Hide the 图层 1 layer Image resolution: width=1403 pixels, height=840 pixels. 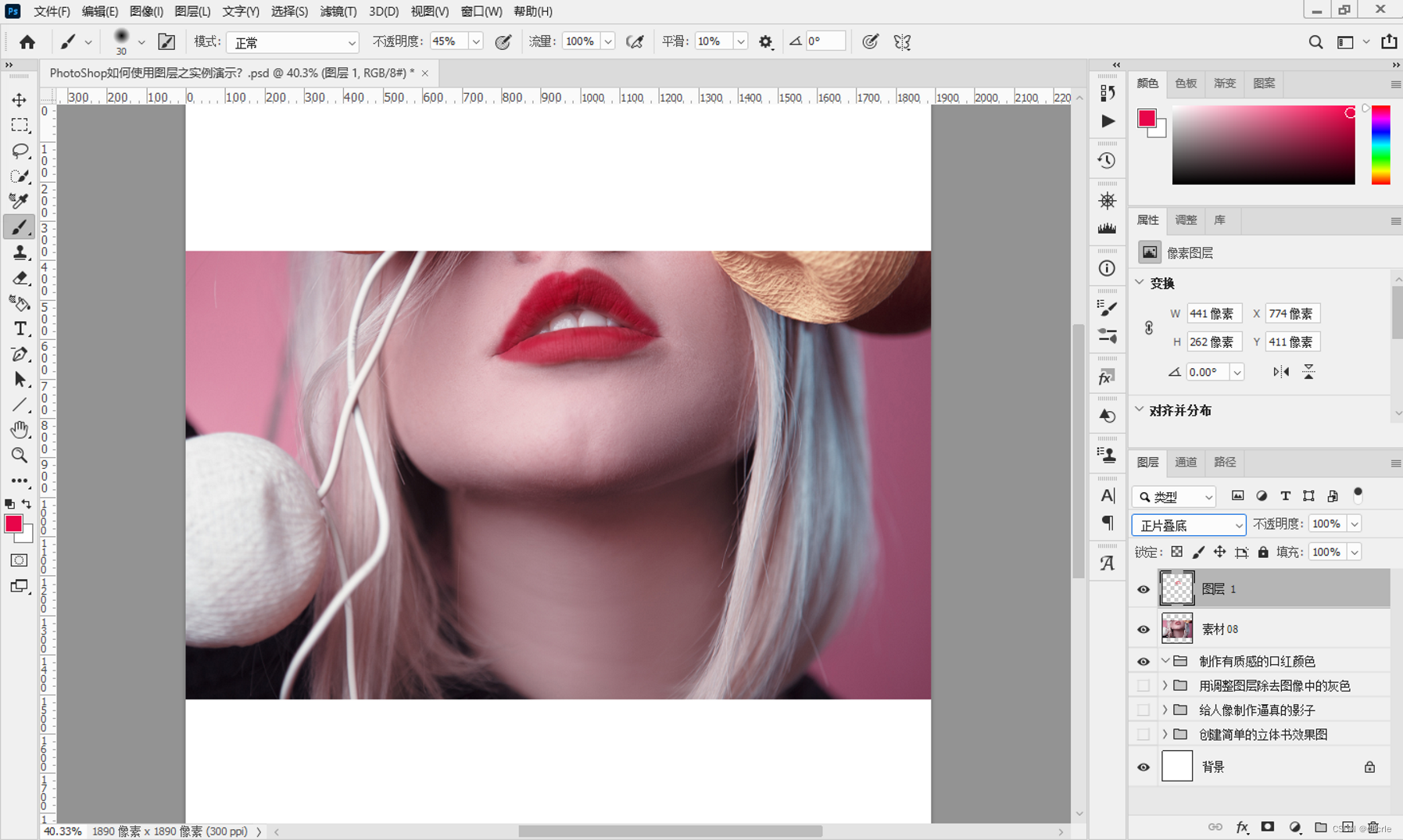(x=1144, y=589)
